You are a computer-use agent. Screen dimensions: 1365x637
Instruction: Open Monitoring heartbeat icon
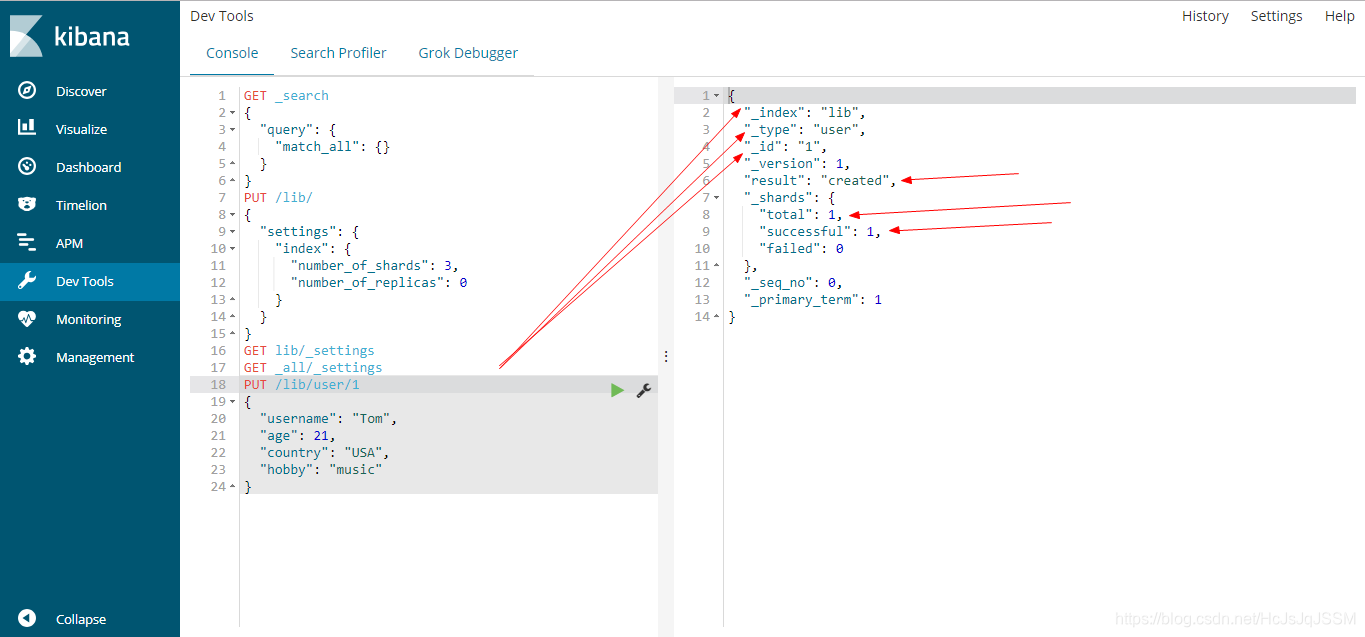[27, 319]
